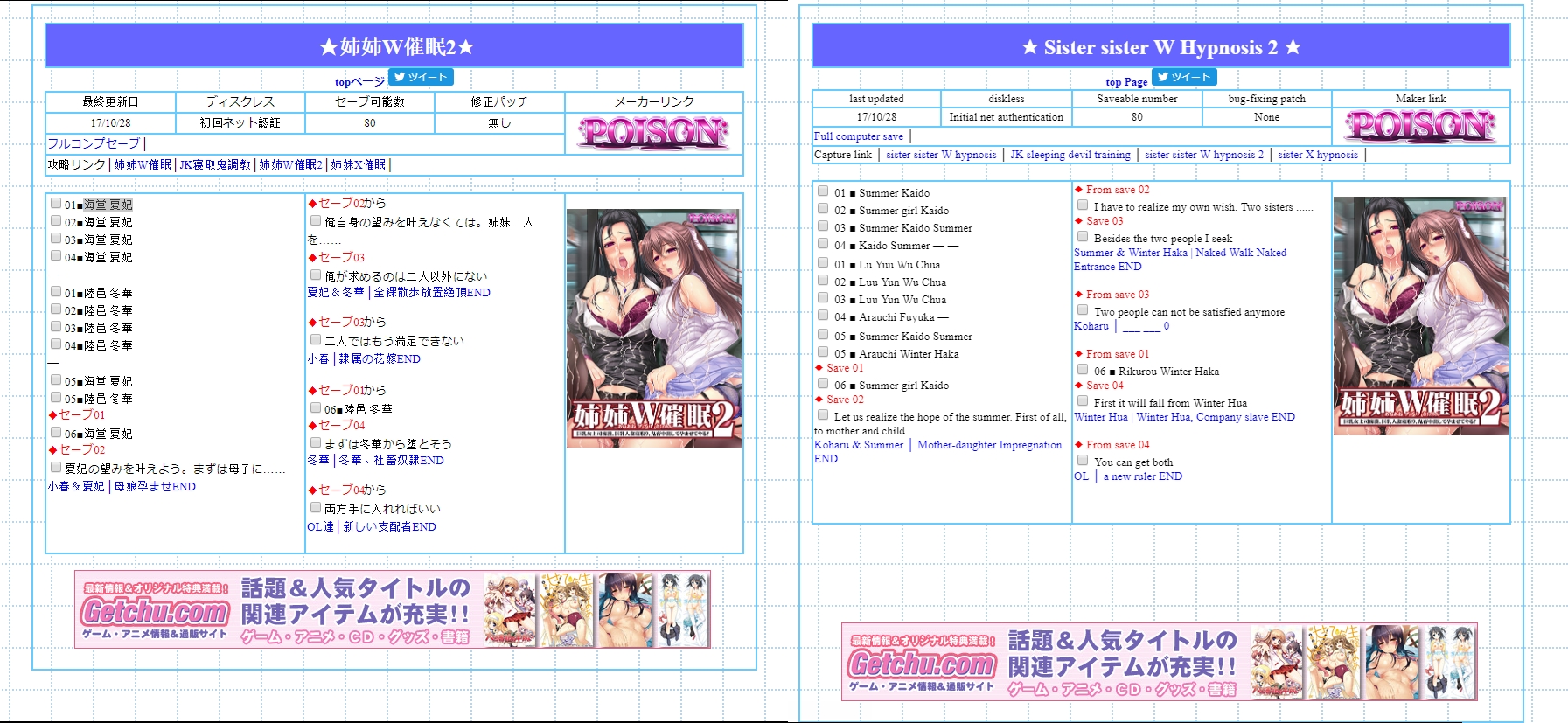The width and height of the screenshot is (1568, 723).
Task: Open the 小春 link under セーブ03から
Action: (318, 358)
